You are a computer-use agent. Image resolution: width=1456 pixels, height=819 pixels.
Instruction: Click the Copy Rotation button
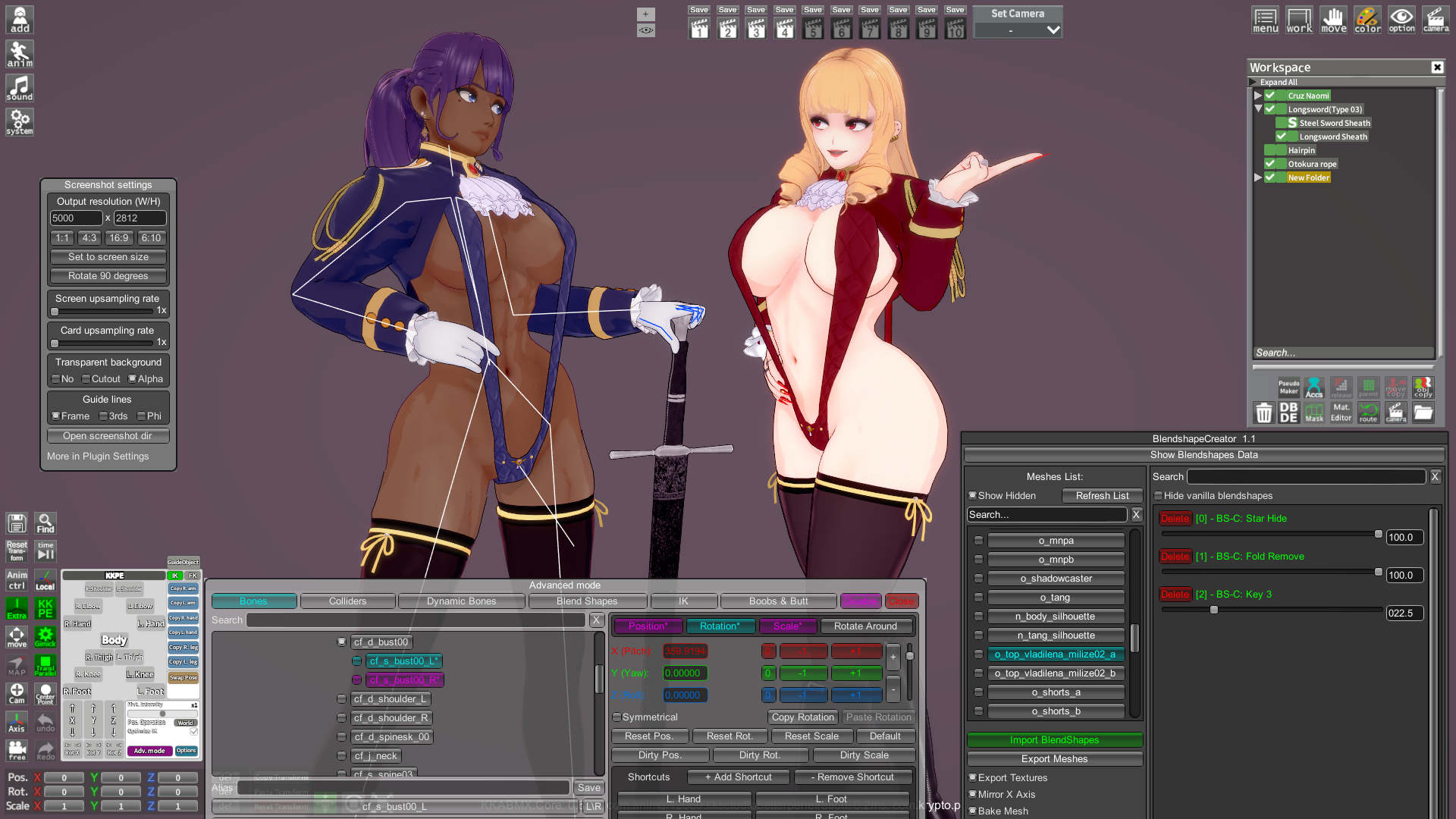(x=802, y=717)
